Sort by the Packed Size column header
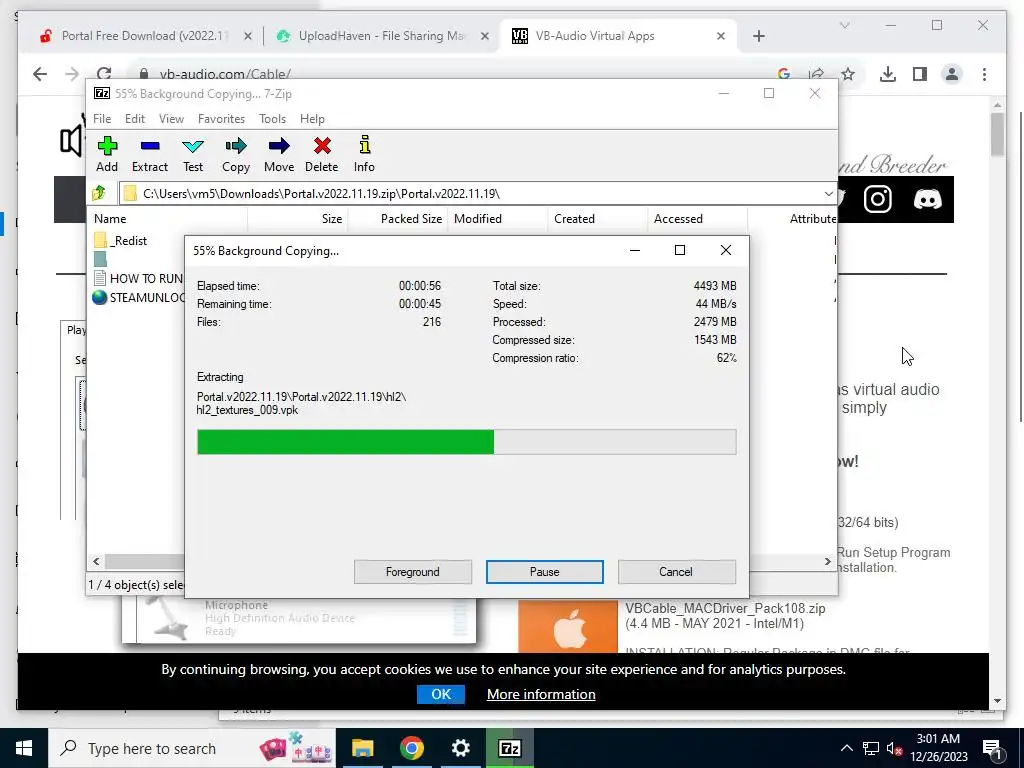 398,219
